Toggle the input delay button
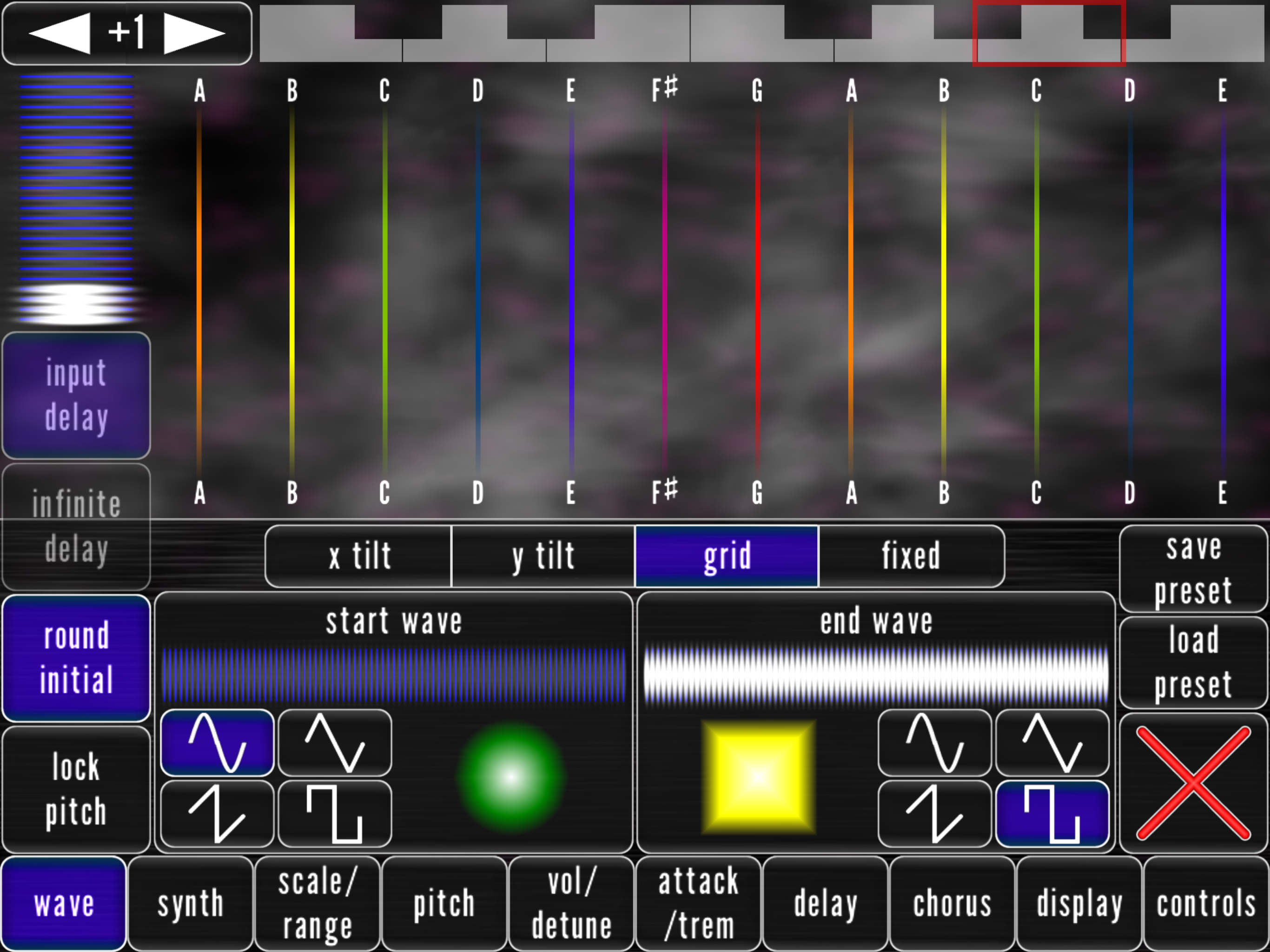Viewport: 1270px width, 952px height. point(76,395)
